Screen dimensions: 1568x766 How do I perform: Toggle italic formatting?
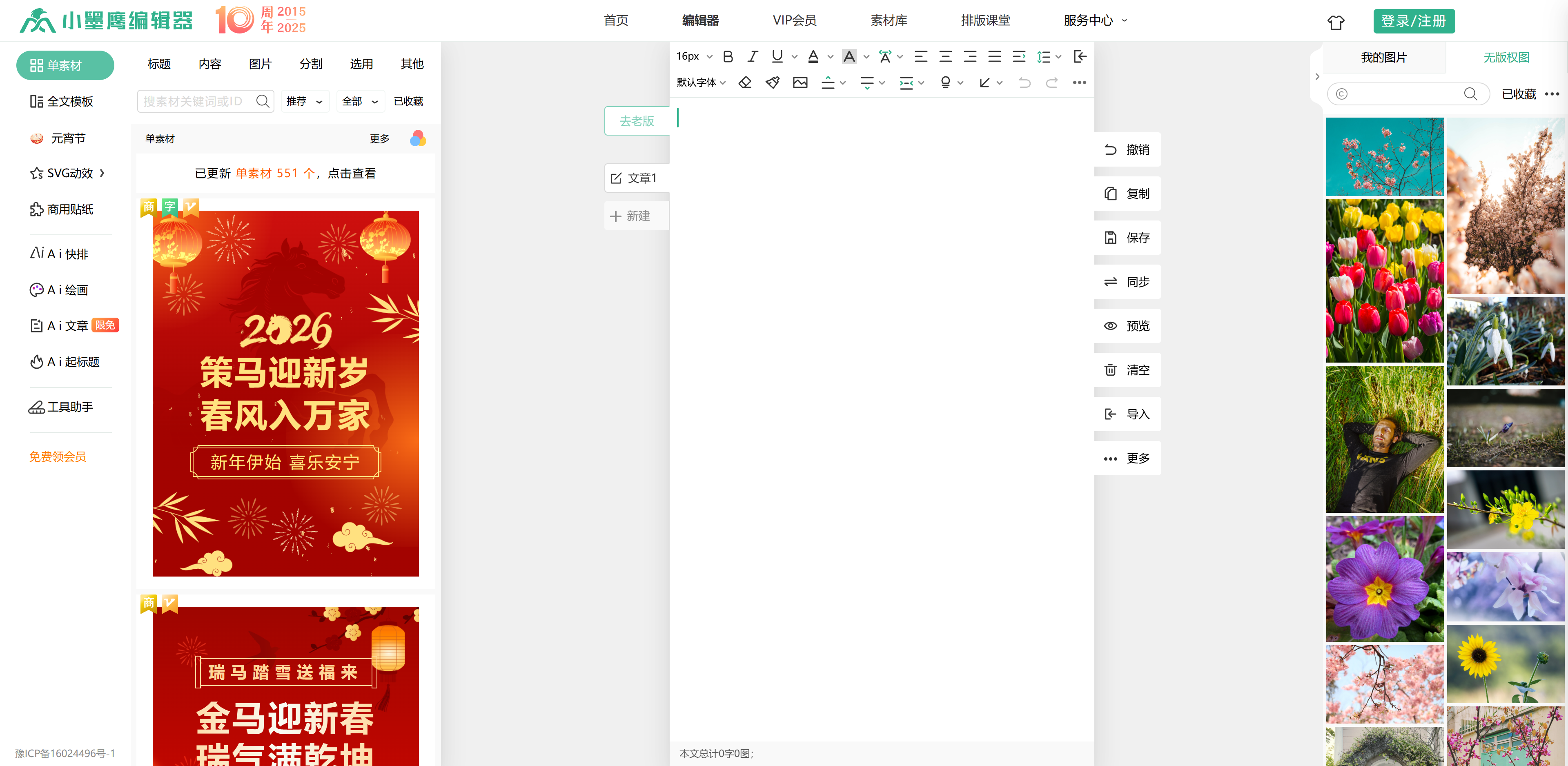752,57
